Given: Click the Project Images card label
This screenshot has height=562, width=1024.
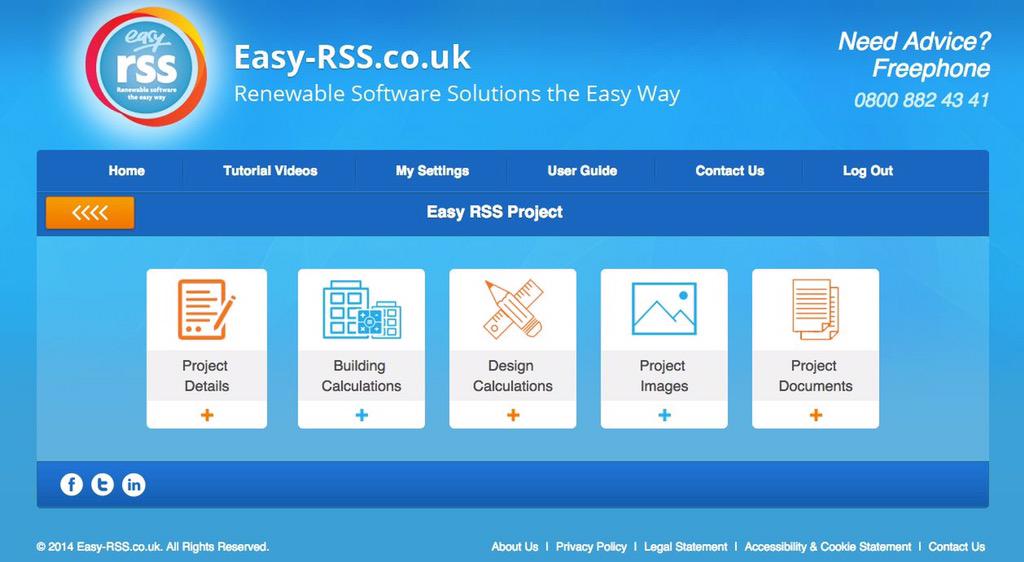Looking at the screenshot, I should 664,376.
